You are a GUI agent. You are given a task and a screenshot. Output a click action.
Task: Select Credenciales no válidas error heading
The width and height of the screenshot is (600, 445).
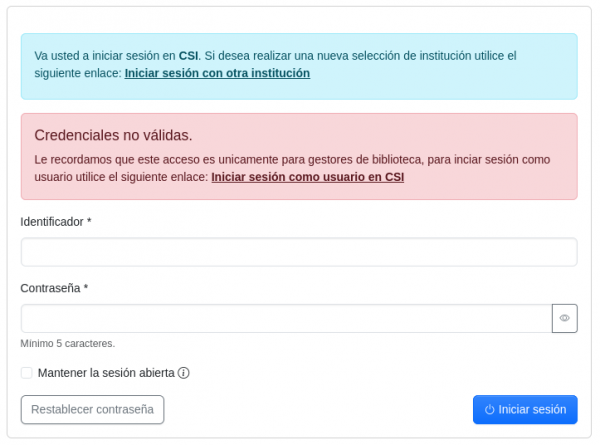pos(113,135)
